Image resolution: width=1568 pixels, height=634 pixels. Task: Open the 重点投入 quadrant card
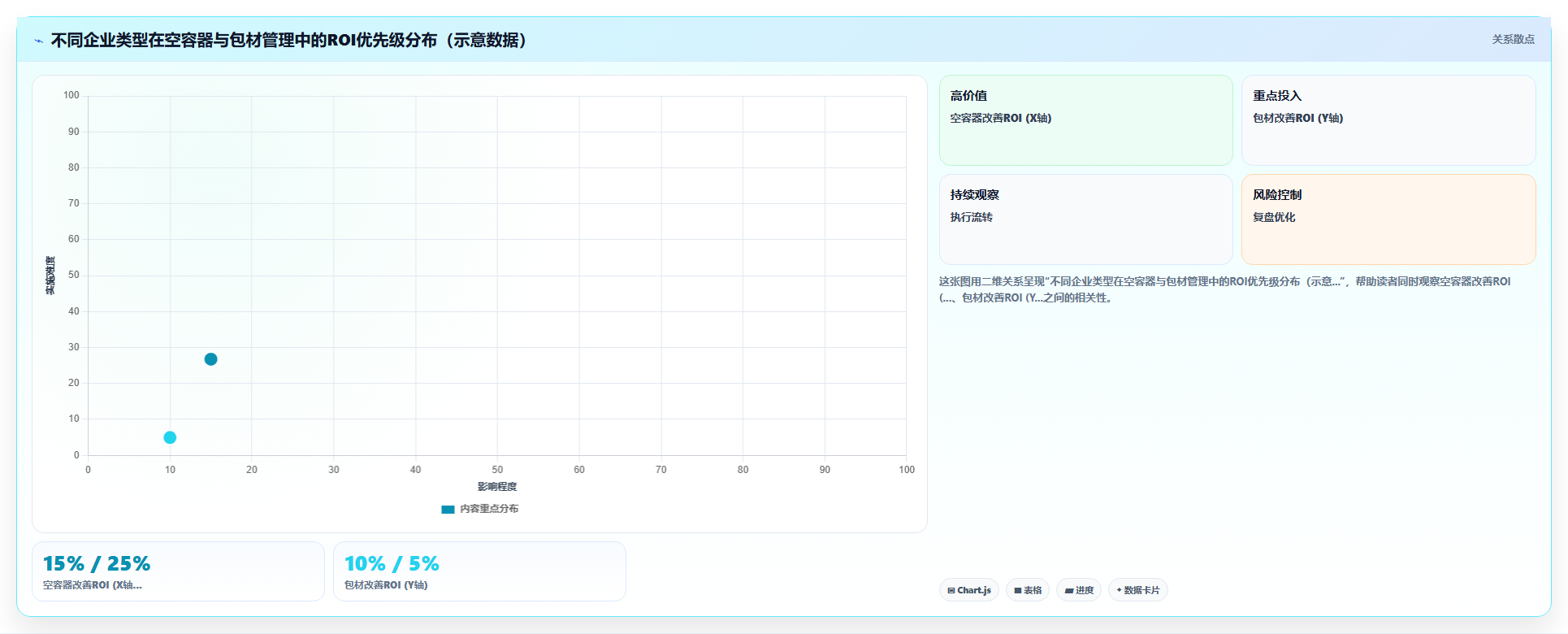[1388, 120]
